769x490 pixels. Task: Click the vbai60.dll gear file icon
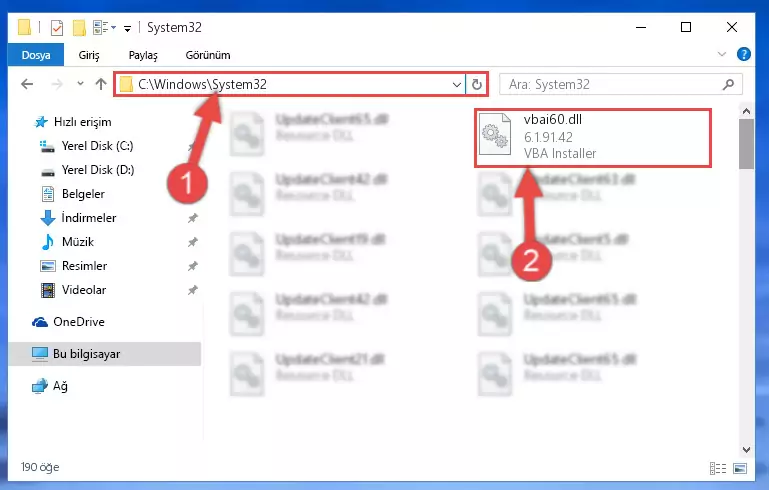tap(495, 134)
